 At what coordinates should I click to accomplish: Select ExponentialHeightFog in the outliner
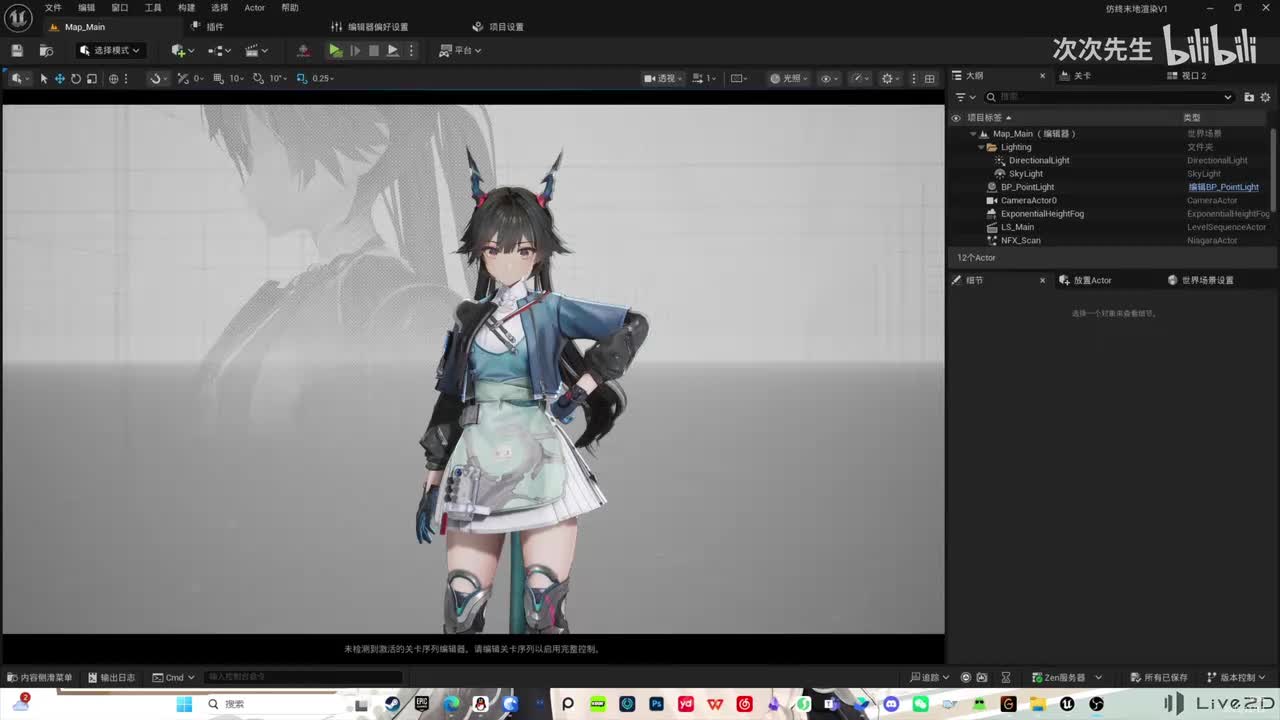[x=1042, y=214]
